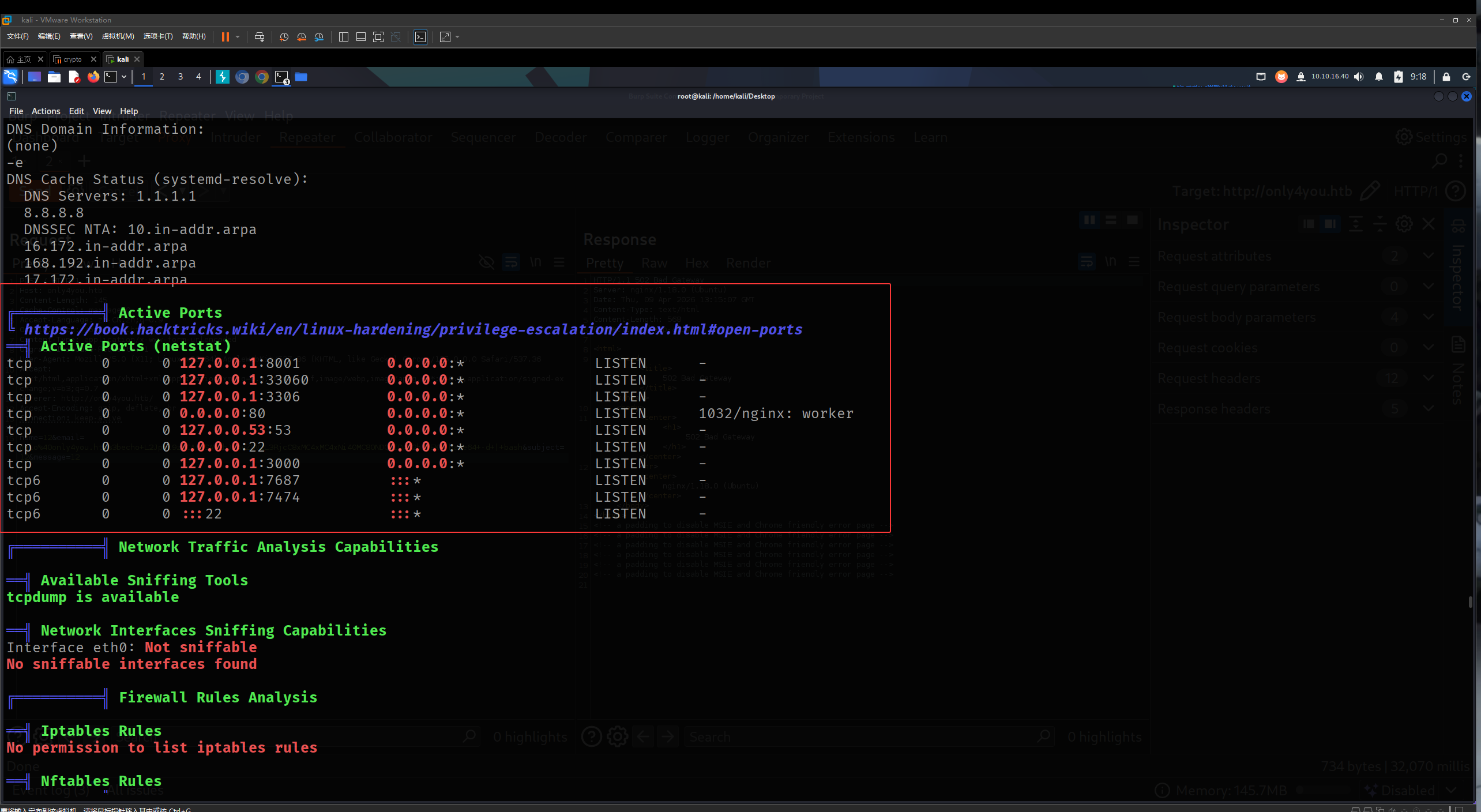Pause the virtual machine with orange button

point(225,37)
